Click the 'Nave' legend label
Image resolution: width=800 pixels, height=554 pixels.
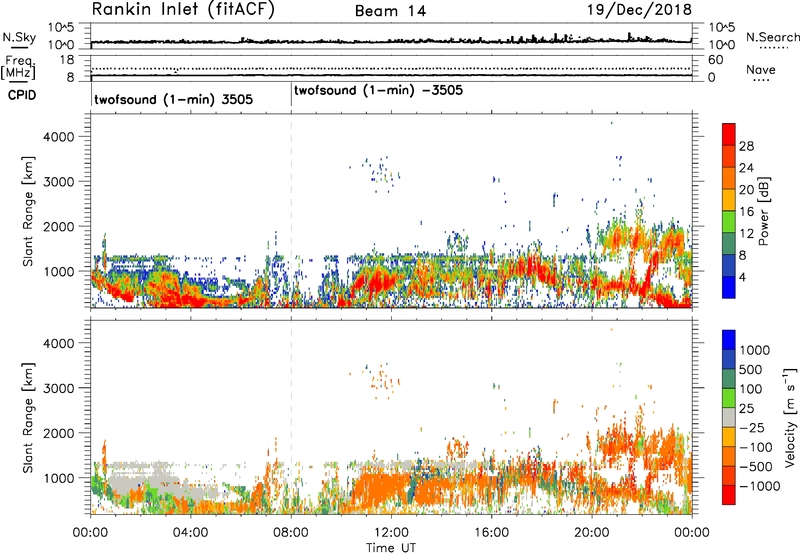point(761,70)
